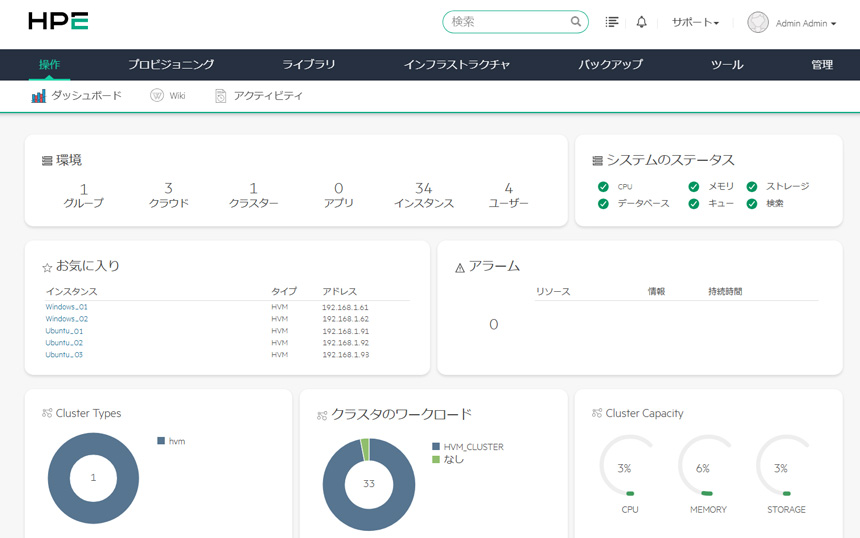Click the ストレージ status check icon
The height and width of the screenshot is (538, 860).
752,186
